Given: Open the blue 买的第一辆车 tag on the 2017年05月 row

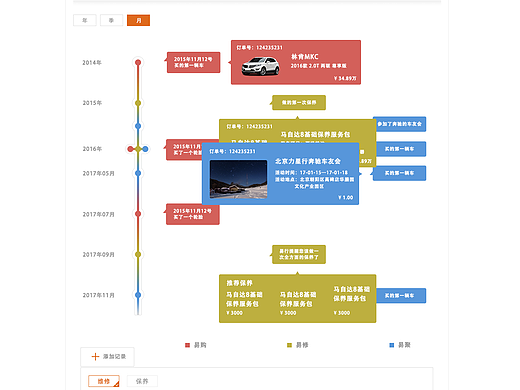Looking at the screenshot, I should [399, 173].
